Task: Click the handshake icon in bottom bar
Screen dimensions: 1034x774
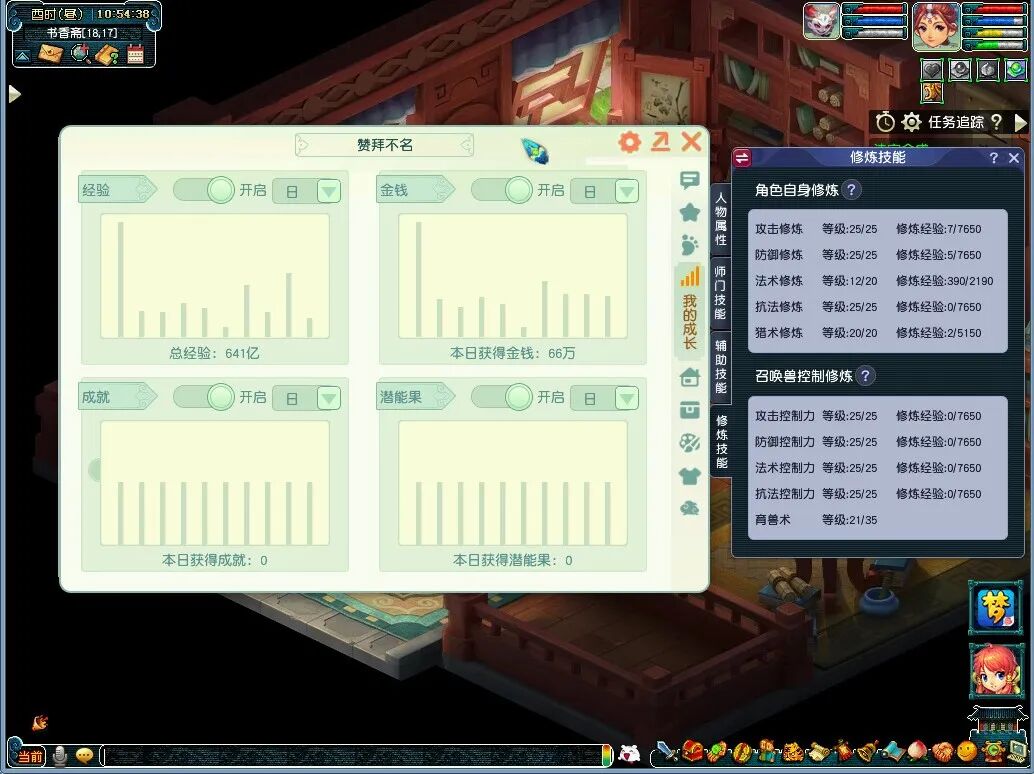Action: point(942,752)
